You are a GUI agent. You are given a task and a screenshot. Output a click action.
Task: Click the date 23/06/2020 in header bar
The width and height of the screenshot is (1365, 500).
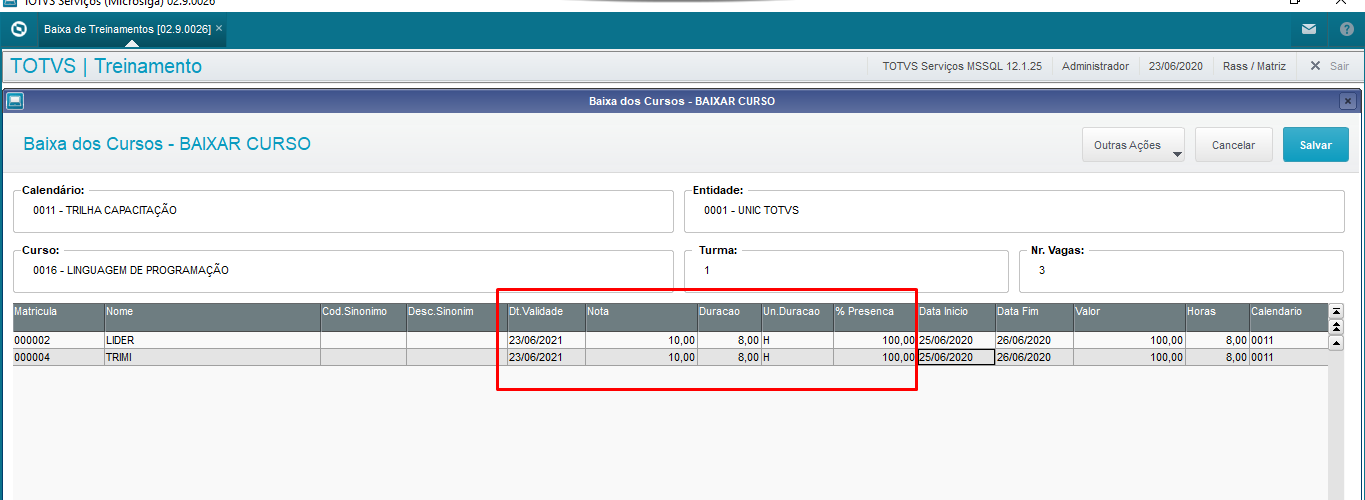click(x=1176, y=66)
